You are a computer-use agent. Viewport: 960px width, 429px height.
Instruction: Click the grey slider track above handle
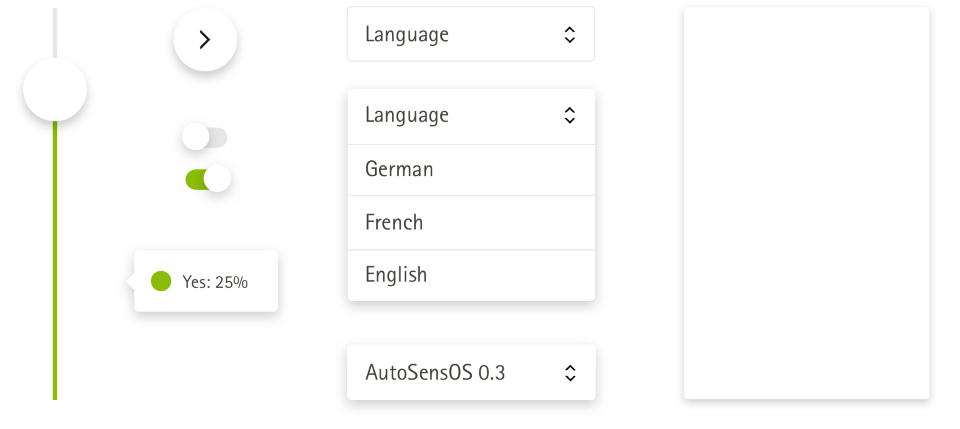point(55,33)
